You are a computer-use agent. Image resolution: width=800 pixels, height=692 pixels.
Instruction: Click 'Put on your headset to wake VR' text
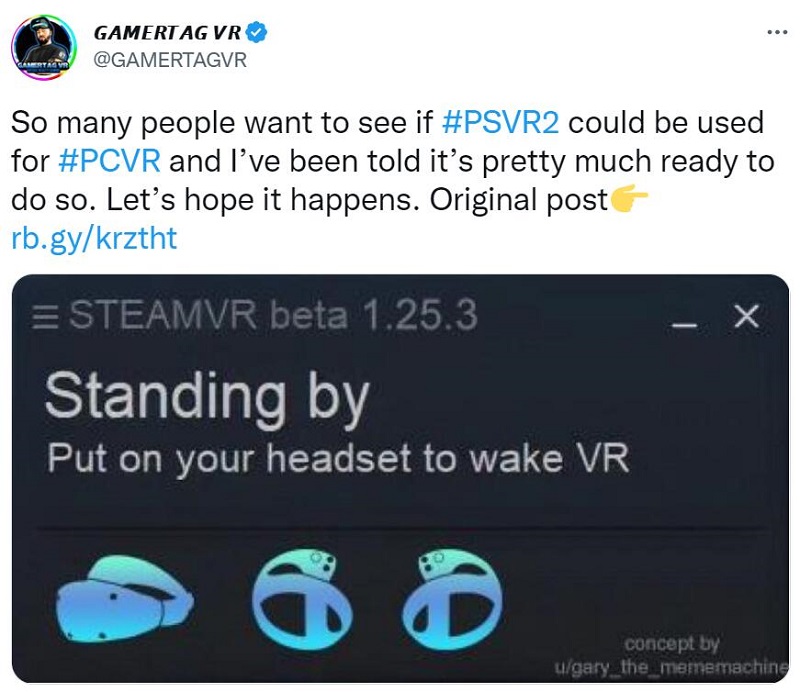click(338, 458)
